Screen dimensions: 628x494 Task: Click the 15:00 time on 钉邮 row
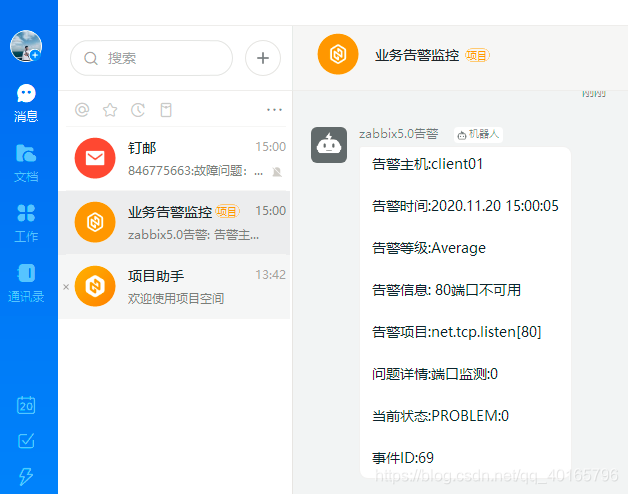pos(270,147)
